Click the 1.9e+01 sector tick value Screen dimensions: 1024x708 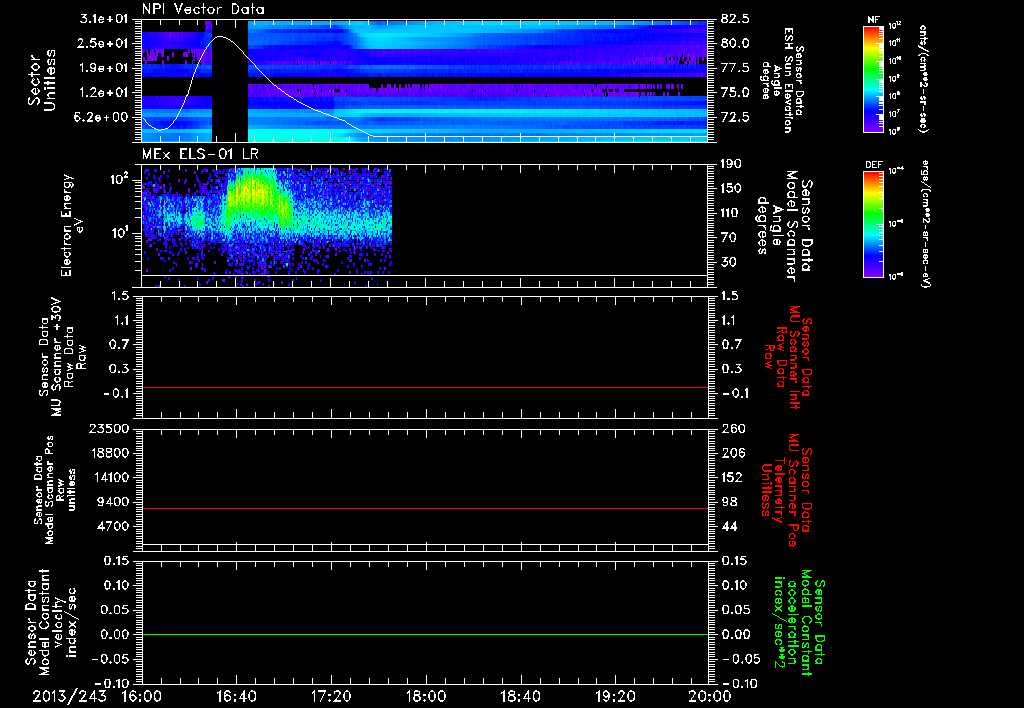click(103, 68)
